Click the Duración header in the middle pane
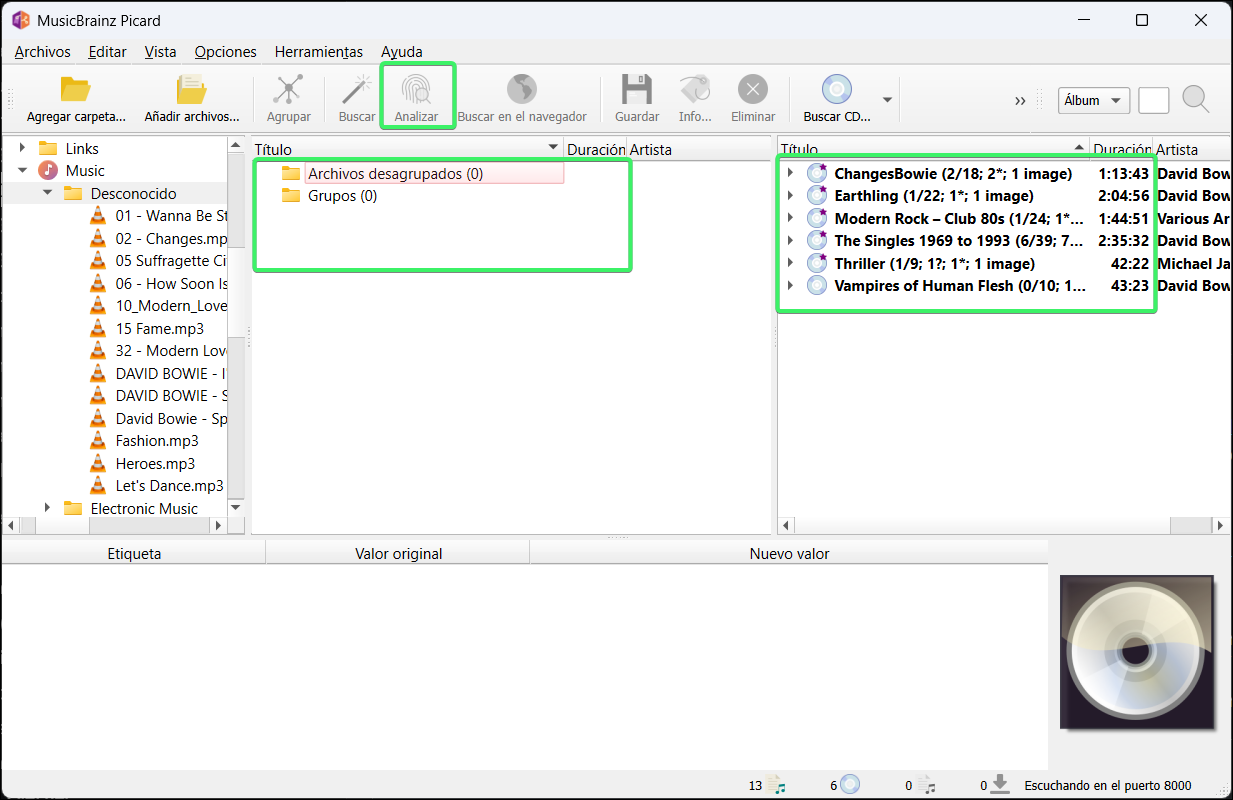Viewport: 1233px width, 800px height. click(x=595, y=150)
